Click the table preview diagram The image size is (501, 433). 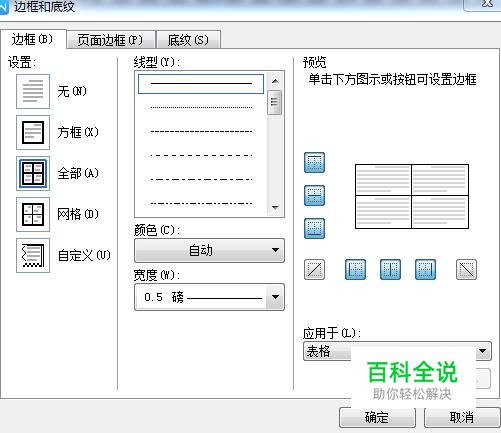412,196
